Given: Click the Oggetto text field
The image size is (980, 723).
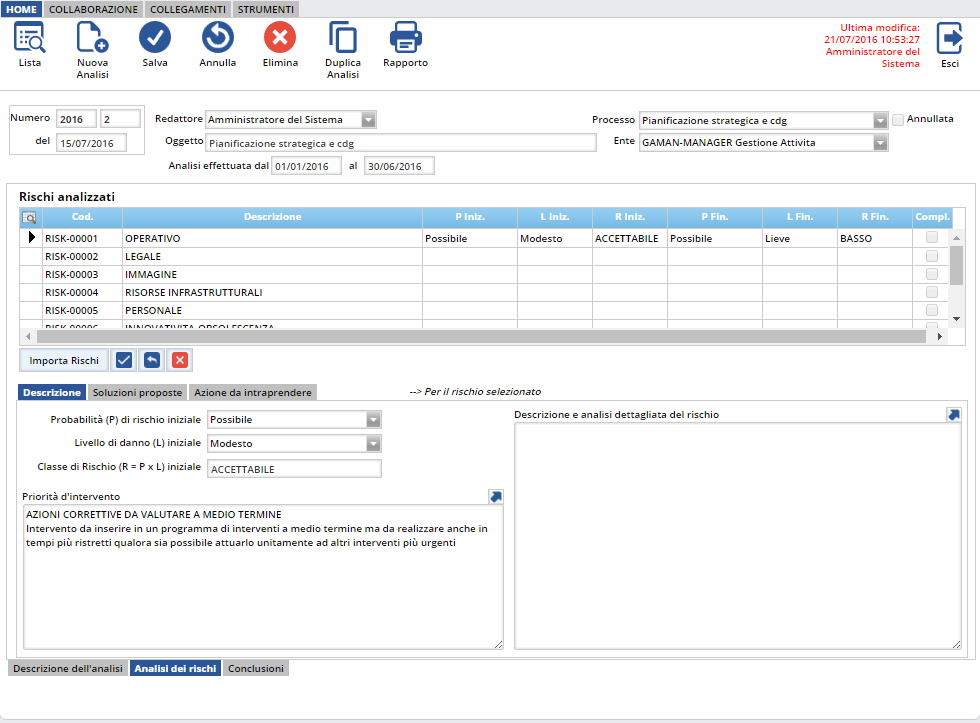Looking at the screenshot, I should 400,143.
